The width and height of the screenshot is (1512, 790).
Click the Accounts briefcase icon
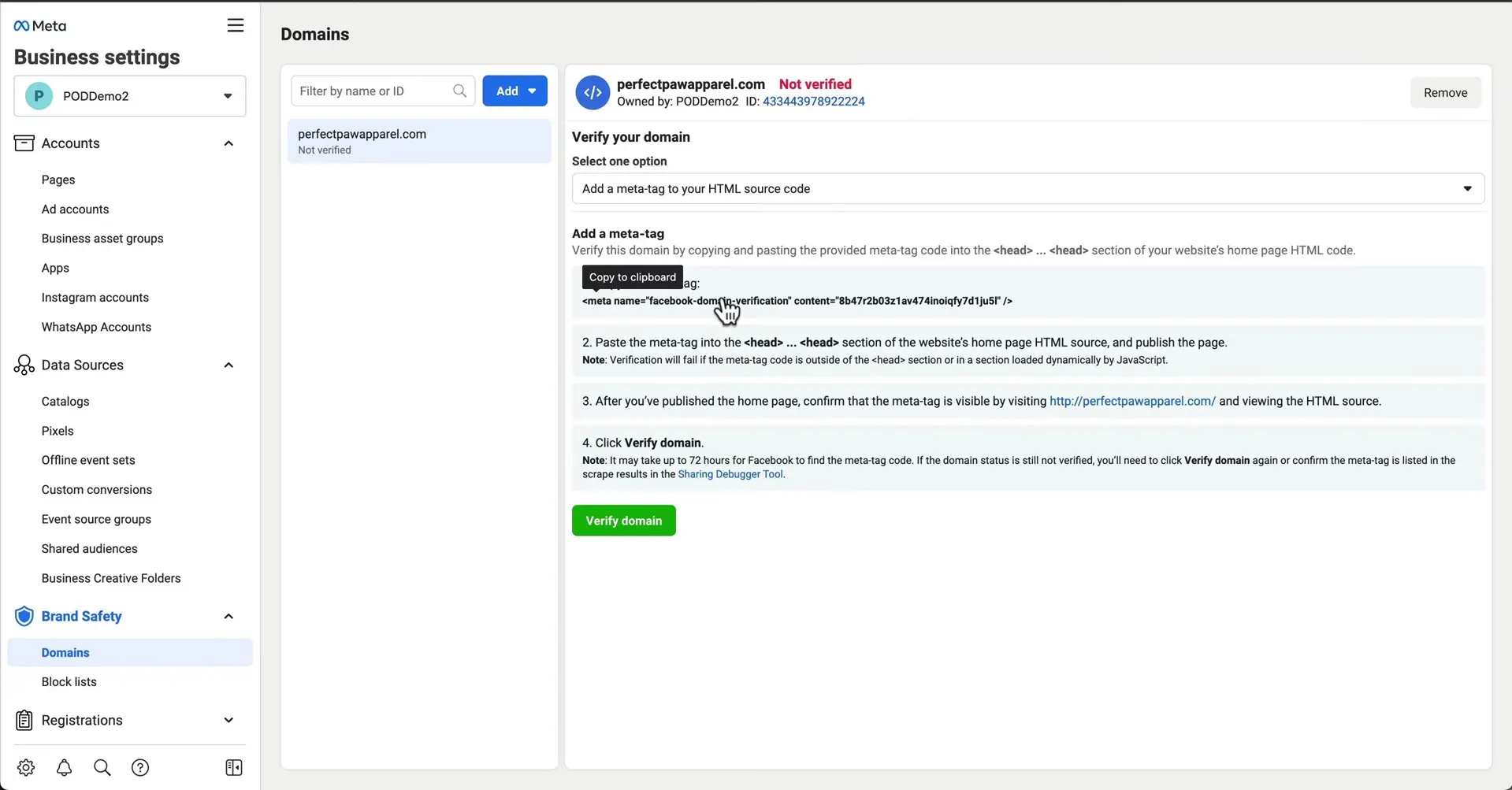24,143
